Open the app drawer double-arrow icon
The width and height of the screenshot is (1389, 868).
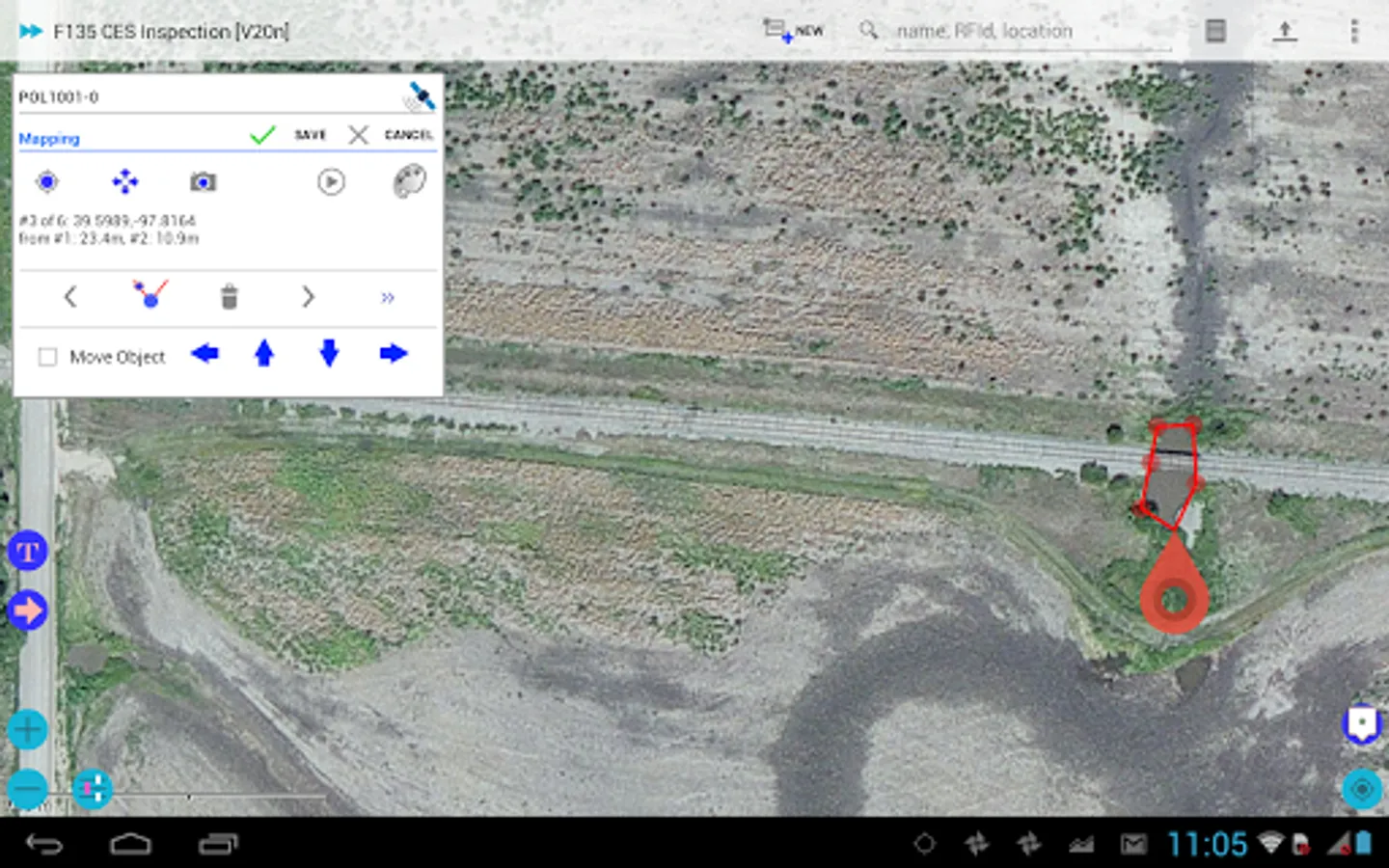[31, 31]
